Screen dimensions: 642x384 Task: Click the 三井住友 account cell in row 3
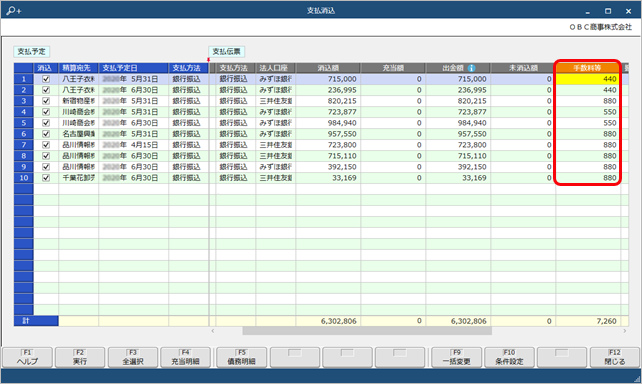(x=276, y=101)
